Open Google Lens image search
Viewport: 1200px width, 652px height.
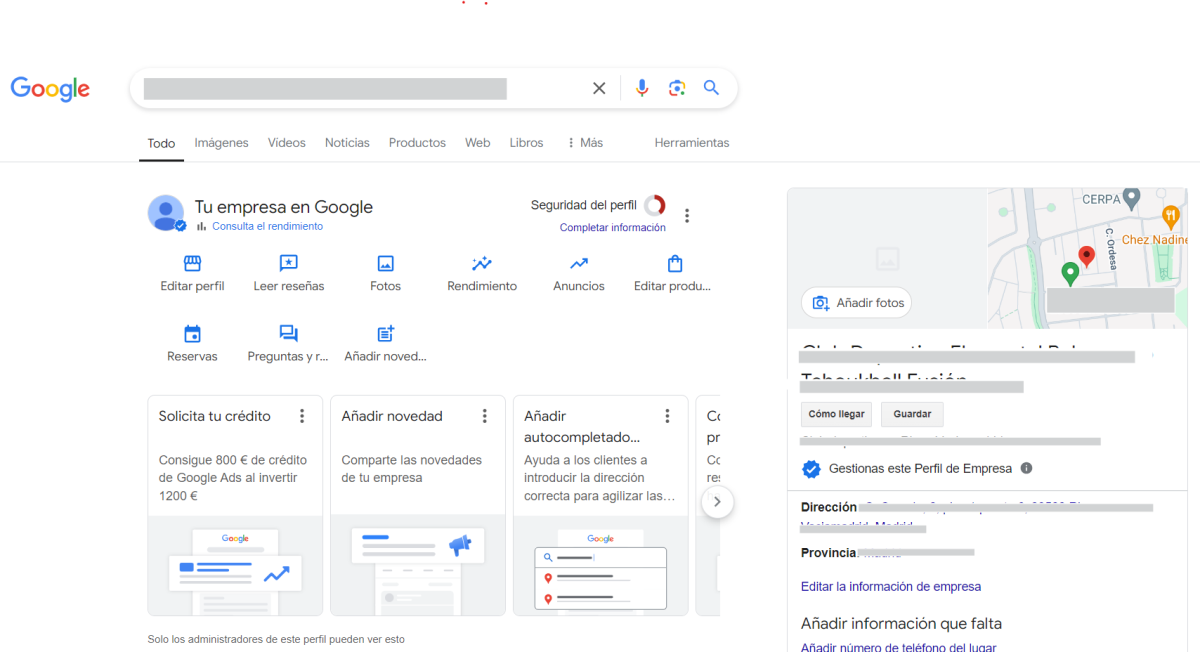[677, 88]
